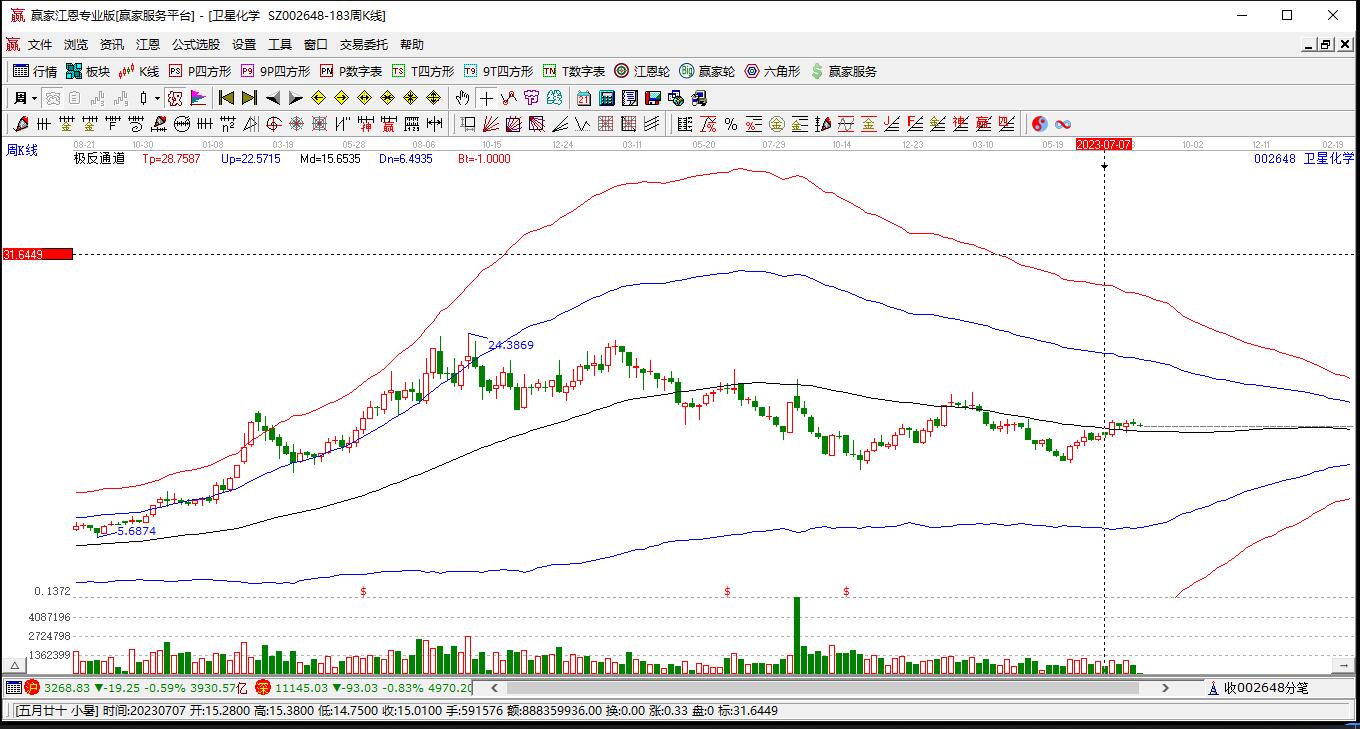1360x729 pixels.
Task: Open the T四方形 tool
Action: [x=423, y=71]
